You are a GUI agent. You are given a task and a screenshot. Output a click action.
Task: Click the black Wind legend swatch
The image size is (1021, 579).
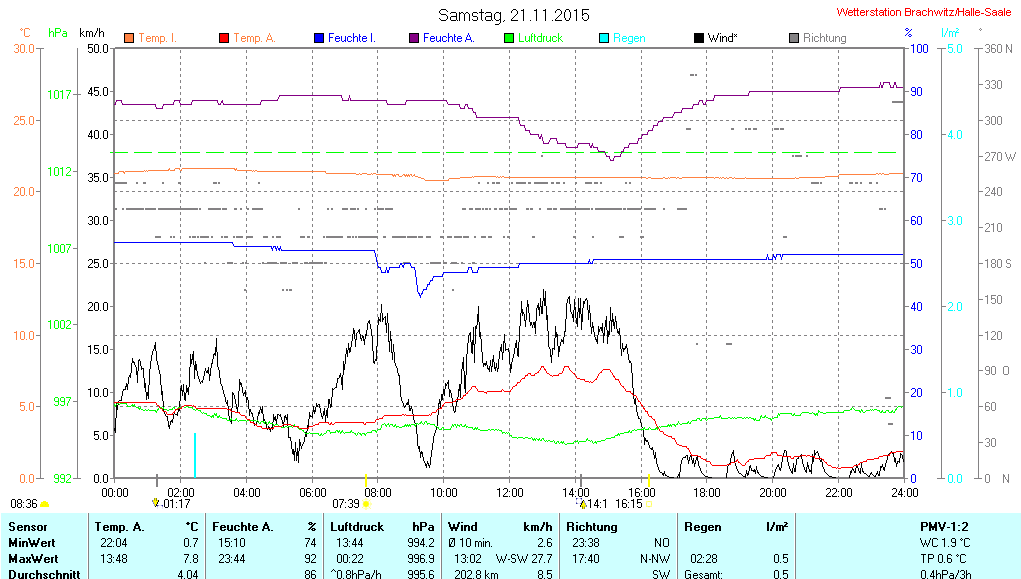(x=699, y=38)
